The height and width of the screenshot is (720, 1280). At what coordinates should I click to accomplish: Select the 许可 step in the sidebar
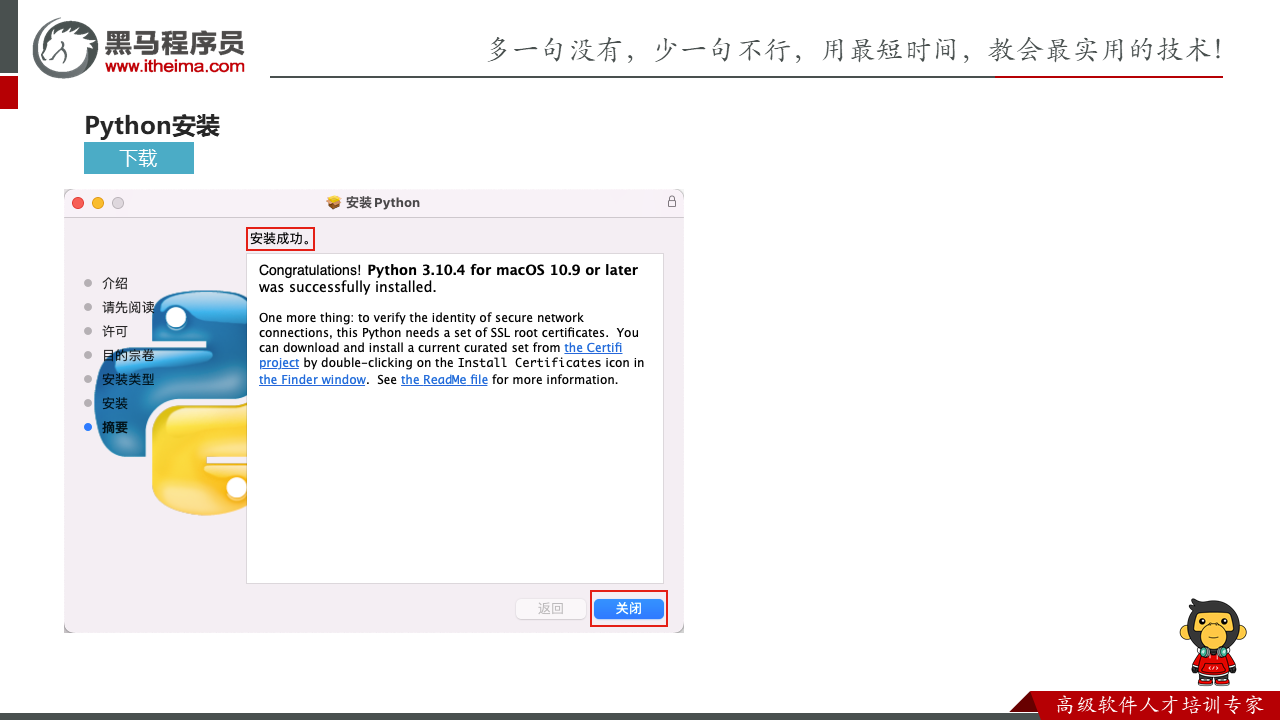(115, 331)
